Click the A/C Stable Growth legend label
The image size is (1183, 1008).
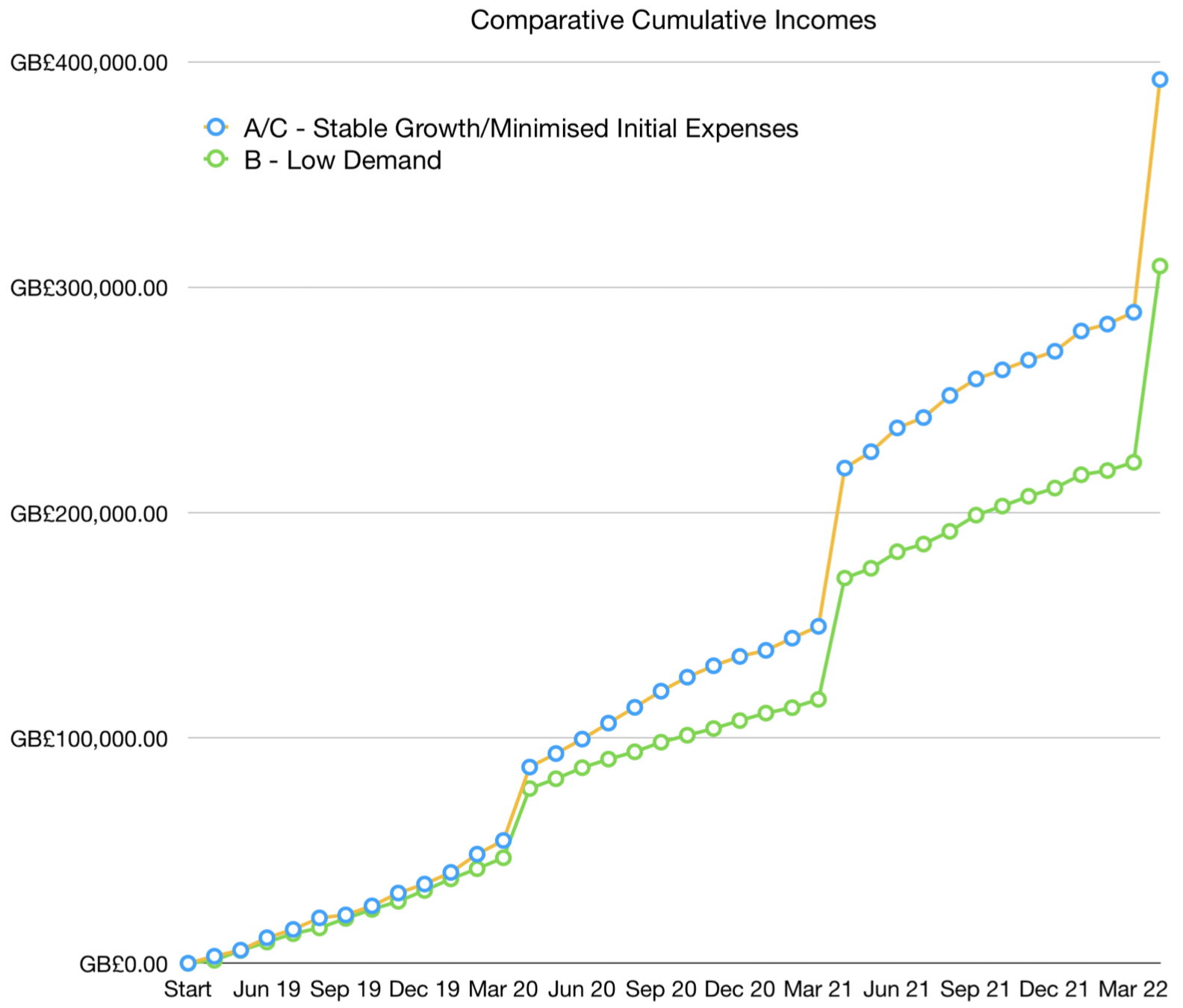click(521, 128)
